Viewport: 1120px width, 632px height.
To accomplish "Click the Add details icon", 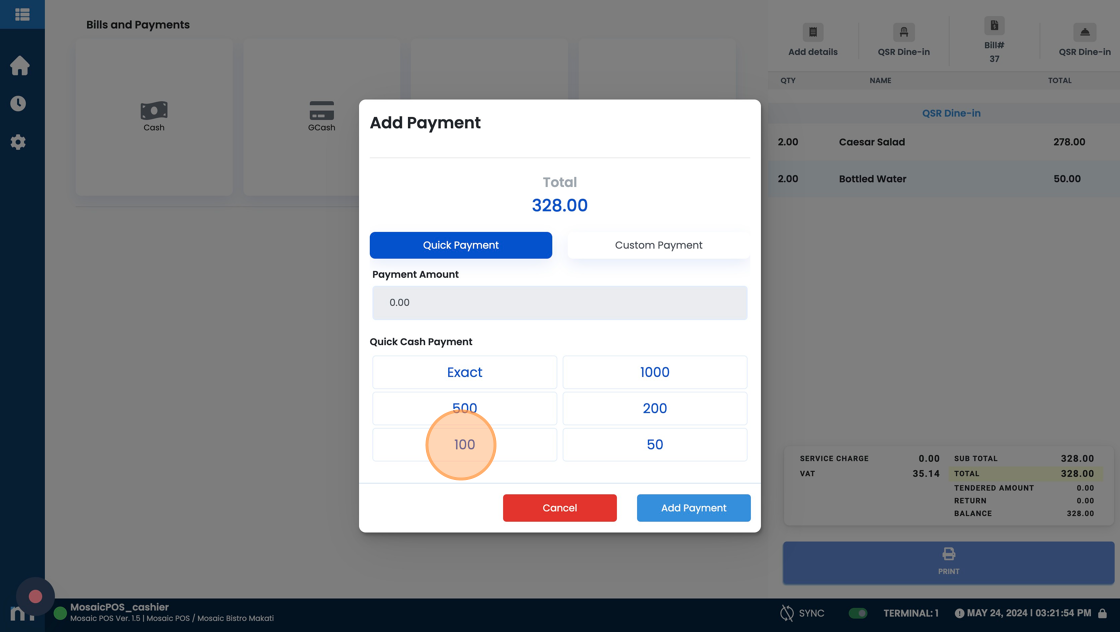I will coord(812,33).
